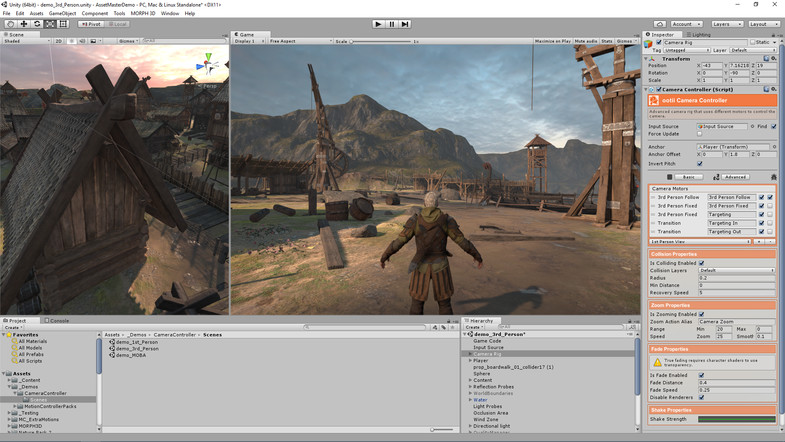Expand the MORPH3D folder in Project

point(9,426)
